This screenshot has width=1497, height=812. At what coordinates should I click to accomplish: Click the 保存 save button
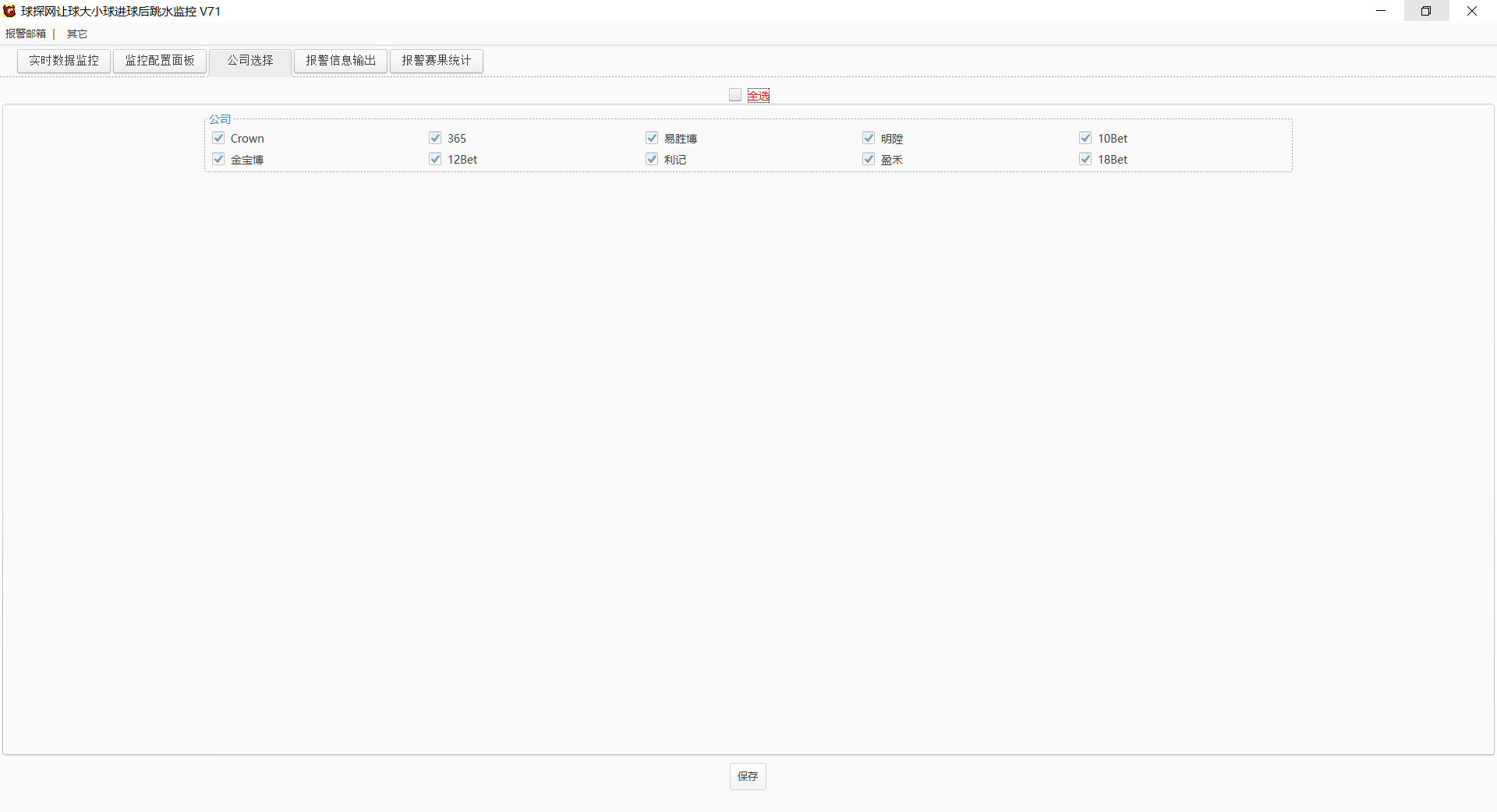point(748,776)
